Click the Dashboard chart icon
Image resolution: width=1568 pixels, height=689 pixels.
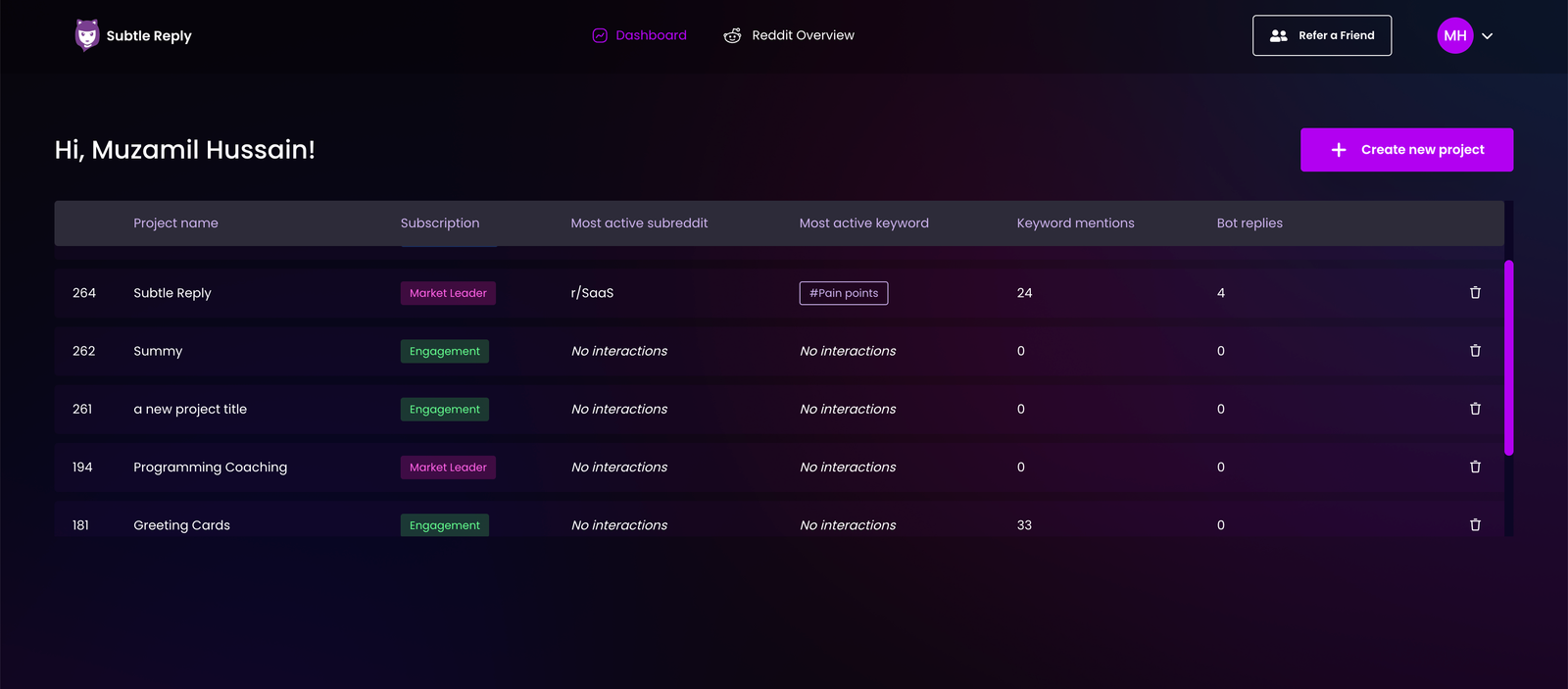point(600,35)
